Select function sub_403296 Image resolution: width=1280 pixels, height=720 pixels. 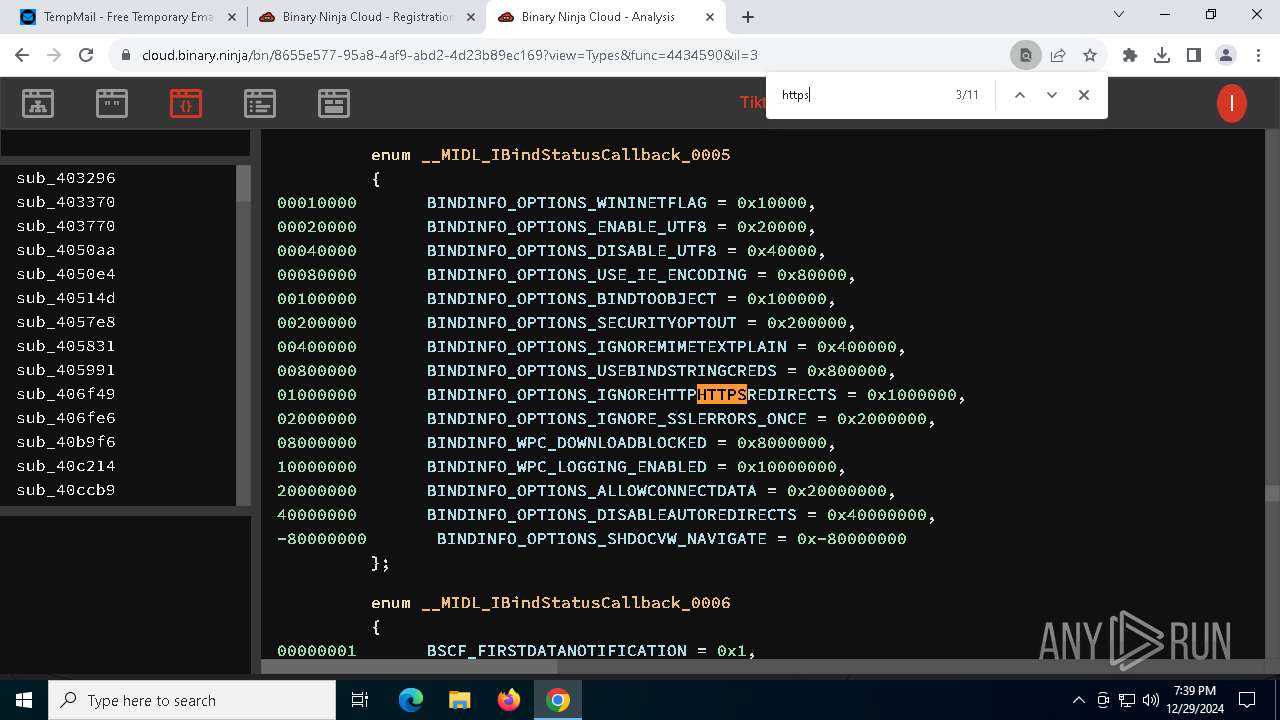[66, 178]
